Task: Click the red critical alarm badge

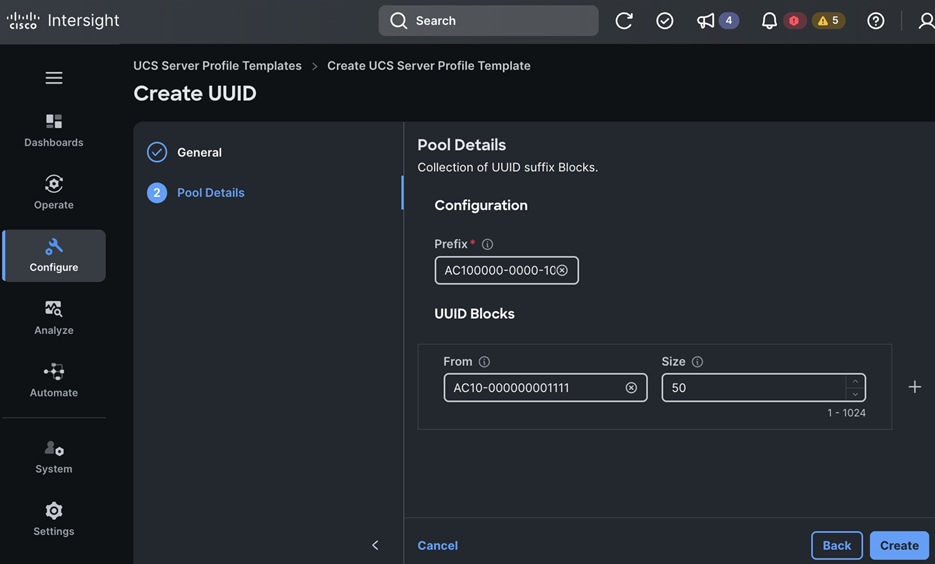Action: [x=794, y=21]
